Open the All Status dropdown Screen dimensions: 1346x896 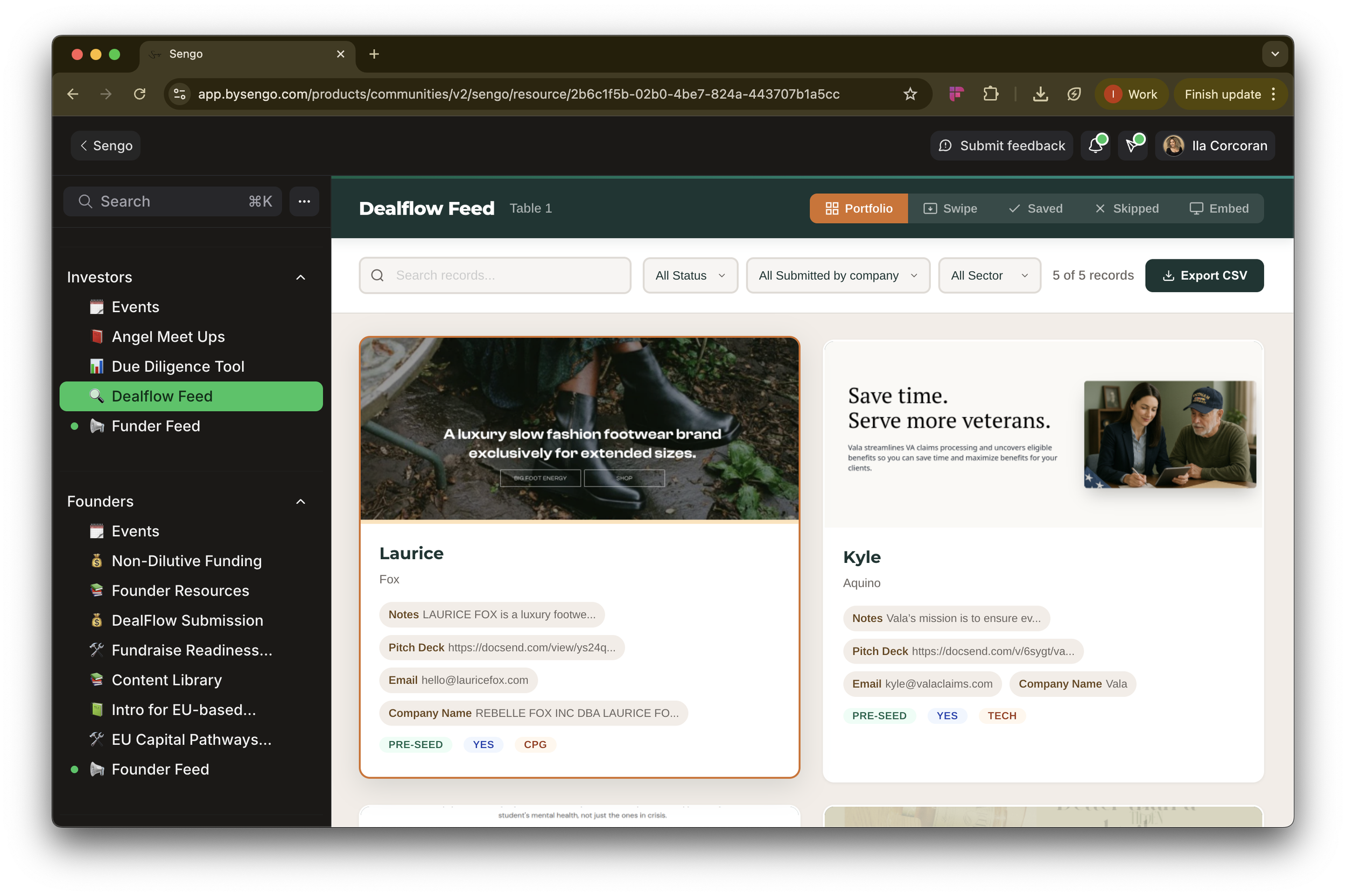tap(690, 276)
